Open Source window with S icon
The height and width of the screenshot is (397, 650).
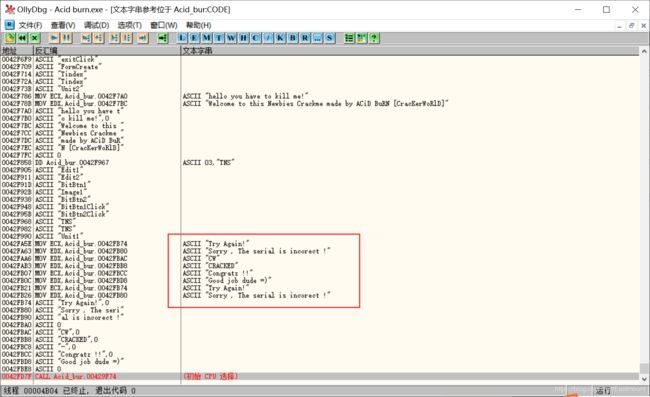coord(330,38)
